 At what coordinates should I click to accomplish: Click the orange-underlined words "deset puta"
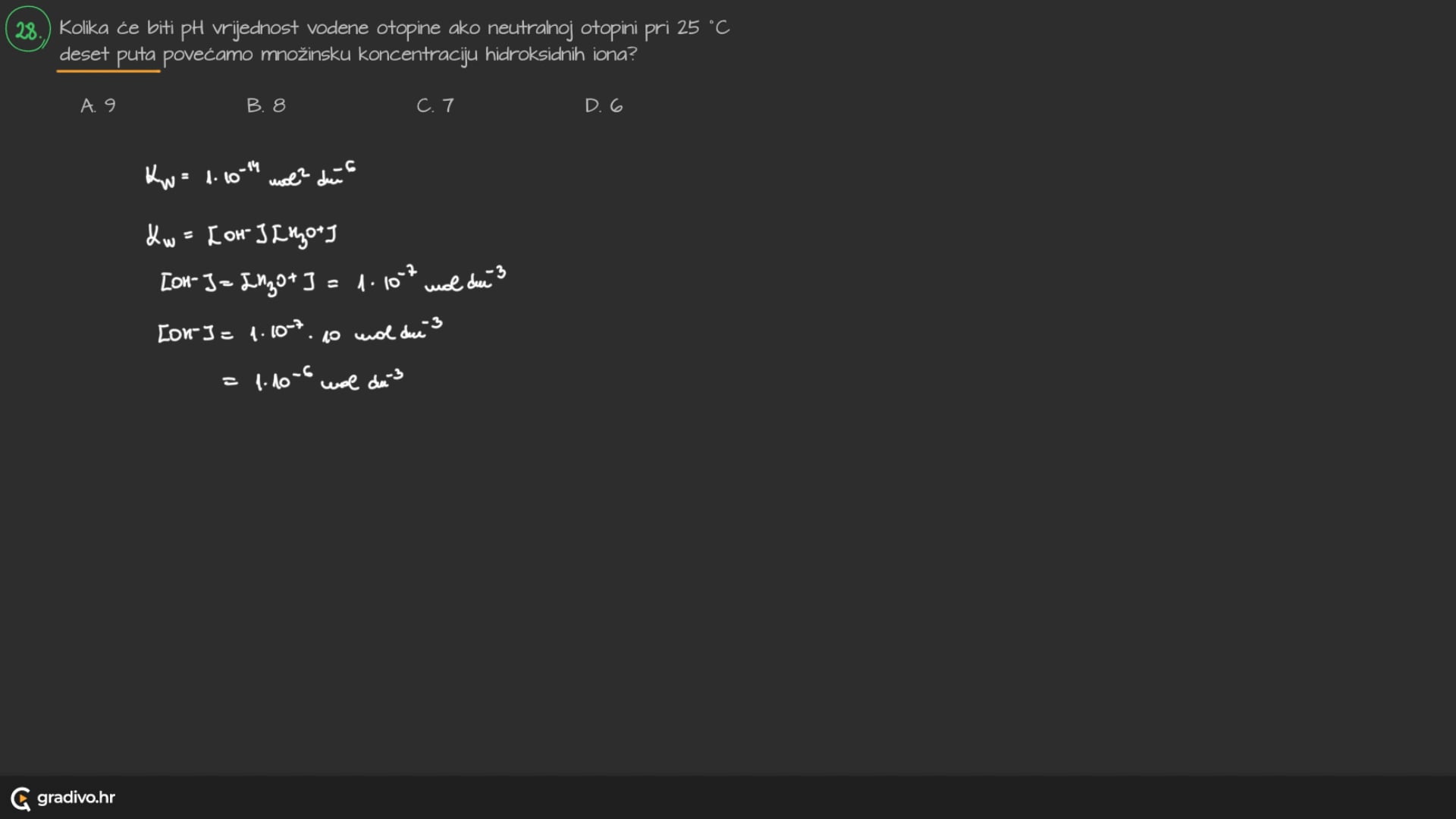point(108,55)
